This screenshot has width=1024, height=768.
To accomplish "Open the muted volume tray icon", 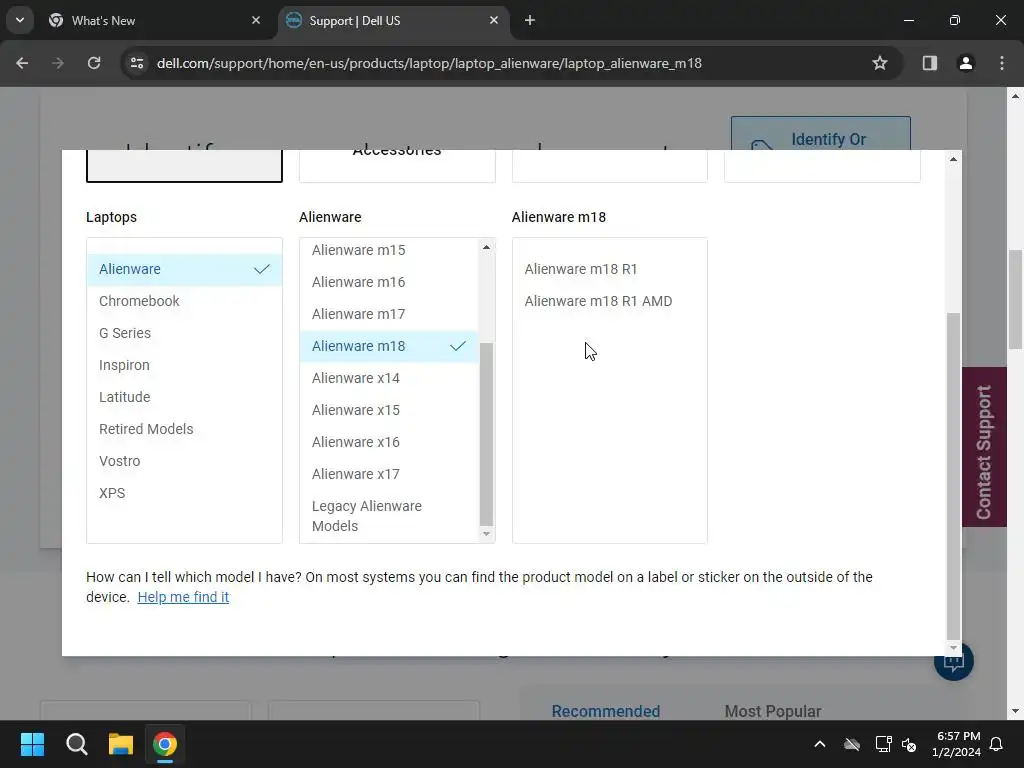I will (x=908, y=744).
